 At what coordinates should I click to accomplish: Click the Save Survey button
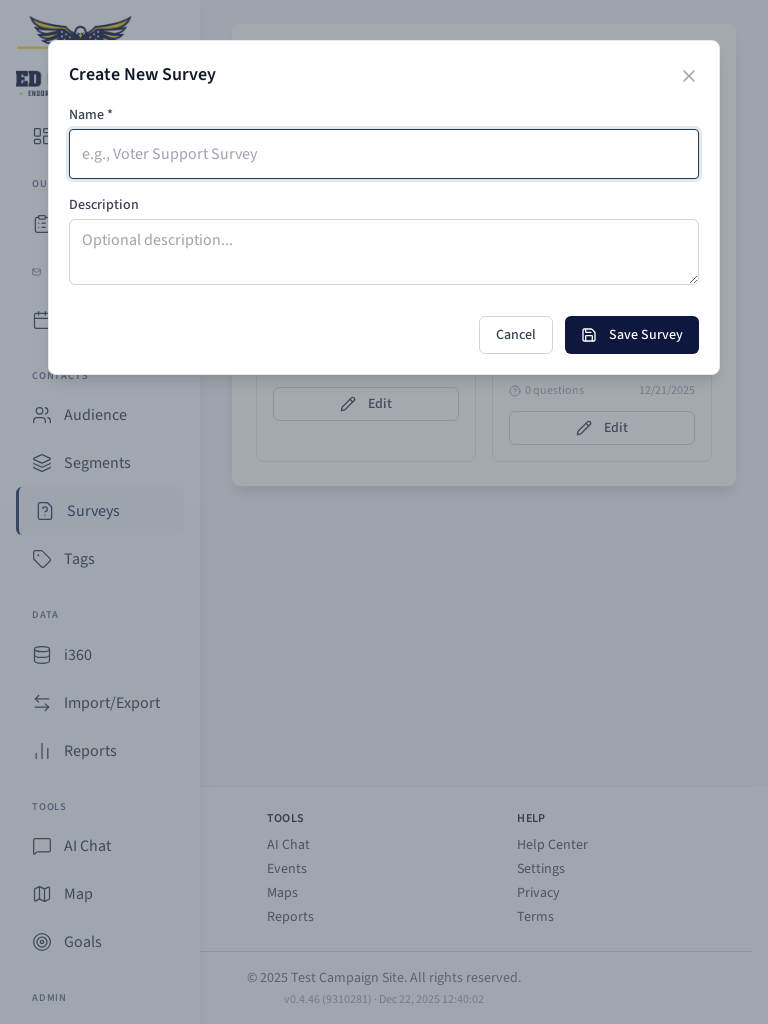coord(632,335)
